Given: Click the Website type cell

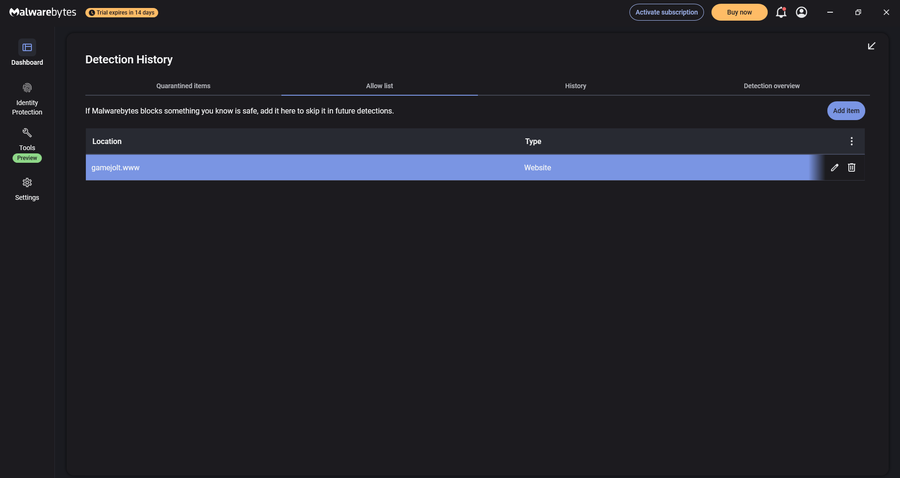Looking at the screenshot, I should (537, 168).
